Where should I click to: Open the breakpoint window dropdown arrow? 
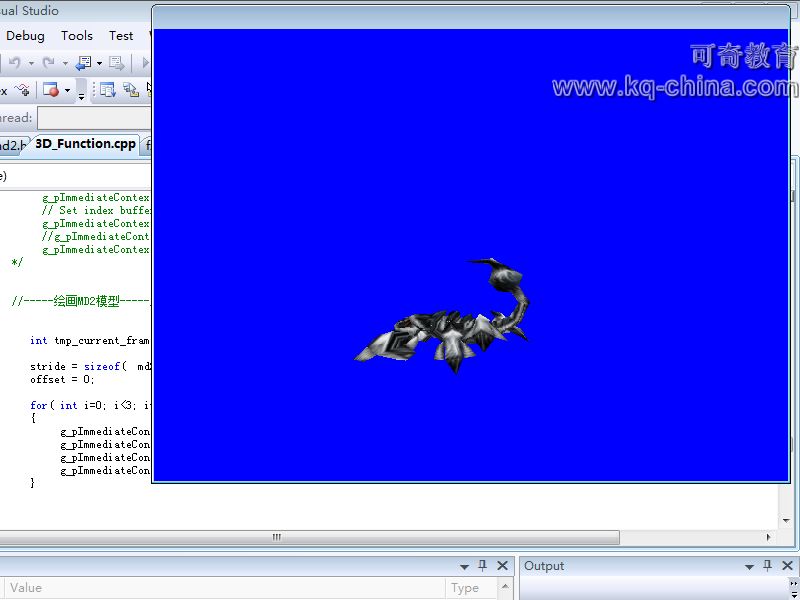pos(68,91)
